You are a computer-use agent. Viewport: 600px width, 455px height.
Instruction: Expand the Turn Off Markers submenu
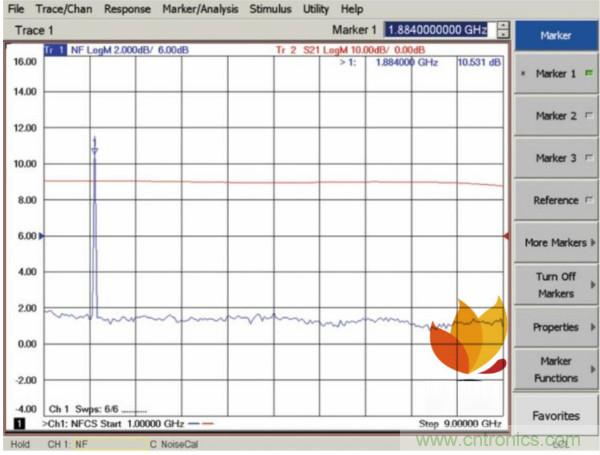[555, 285]
